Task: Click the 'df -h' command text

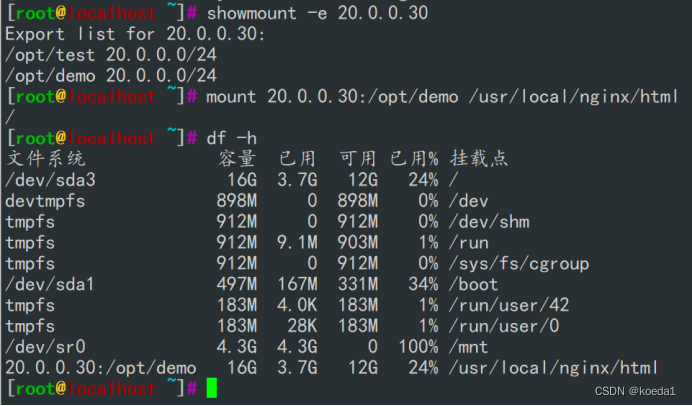Action: 232,138
